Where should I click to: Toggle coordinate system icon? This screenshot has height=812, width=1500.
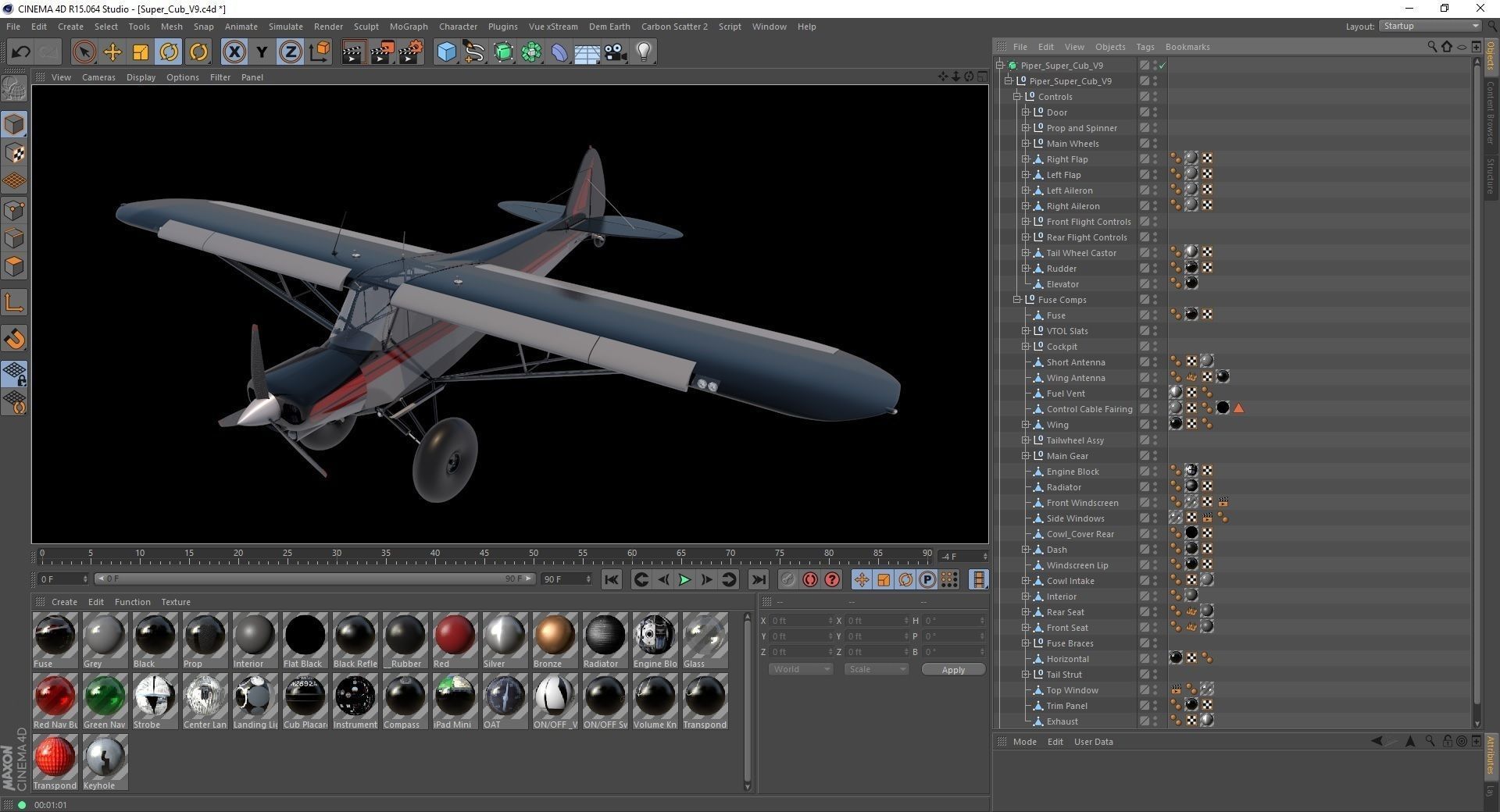click(319, 52)
